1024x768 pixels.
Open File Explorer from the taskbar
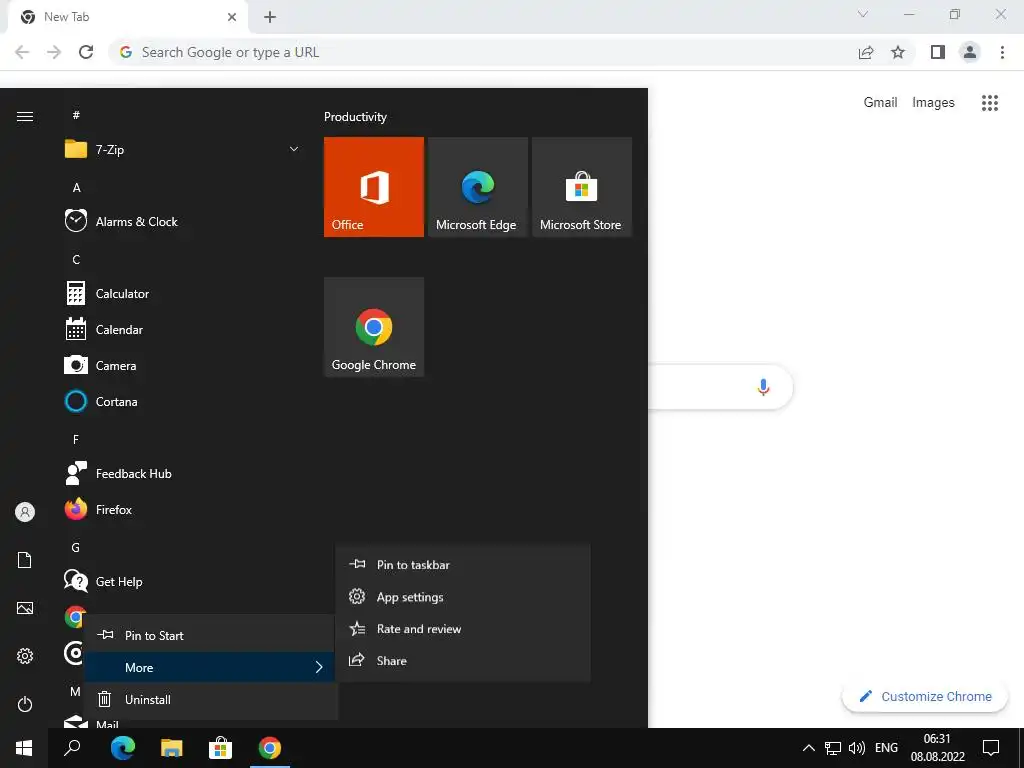coord(172,748)
